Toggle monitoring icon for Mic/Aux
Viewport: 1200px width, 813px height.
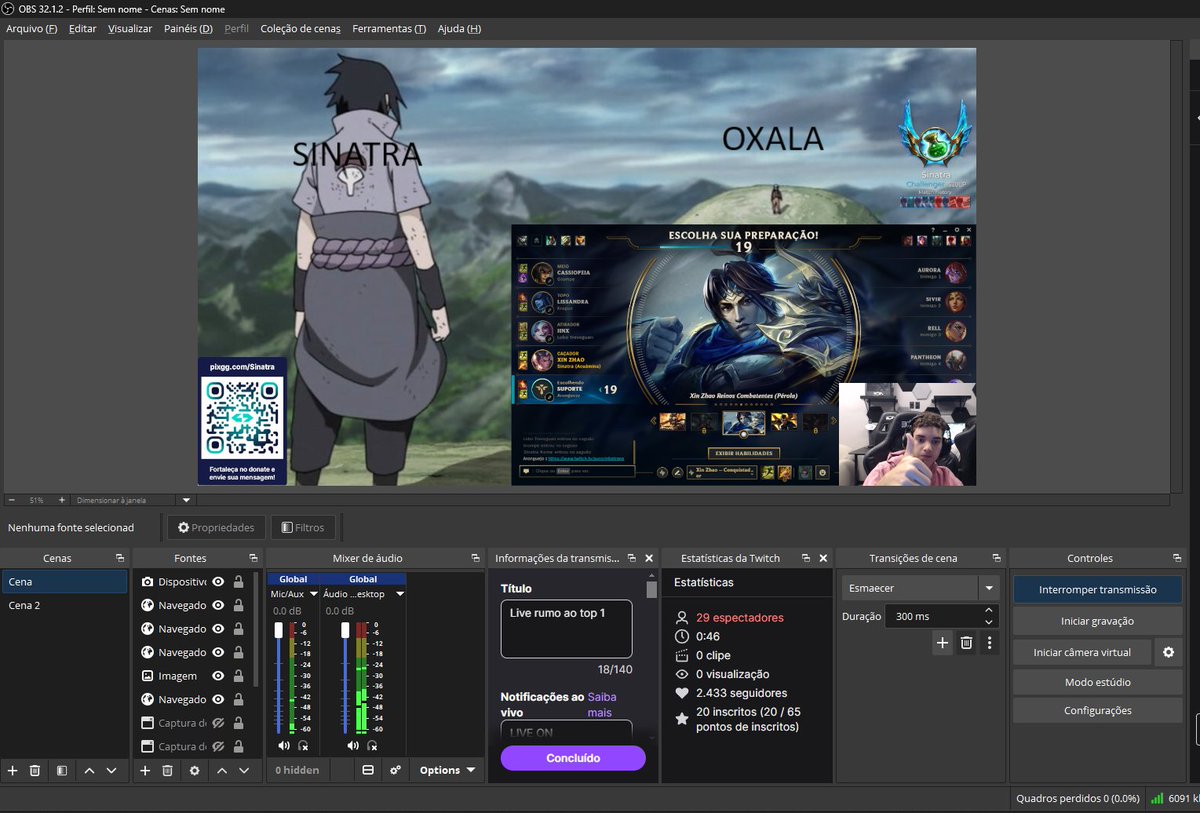(x=303, y=745)
